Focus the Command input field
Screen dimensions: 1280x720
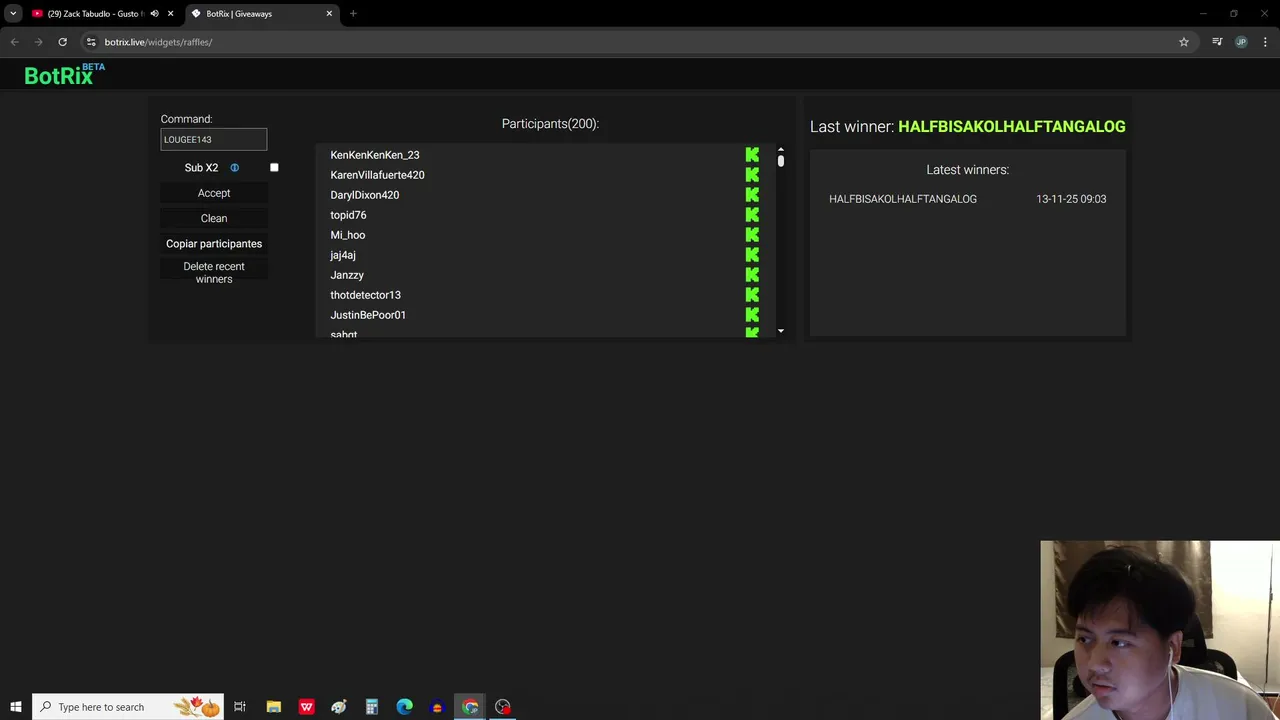(214, 139)
